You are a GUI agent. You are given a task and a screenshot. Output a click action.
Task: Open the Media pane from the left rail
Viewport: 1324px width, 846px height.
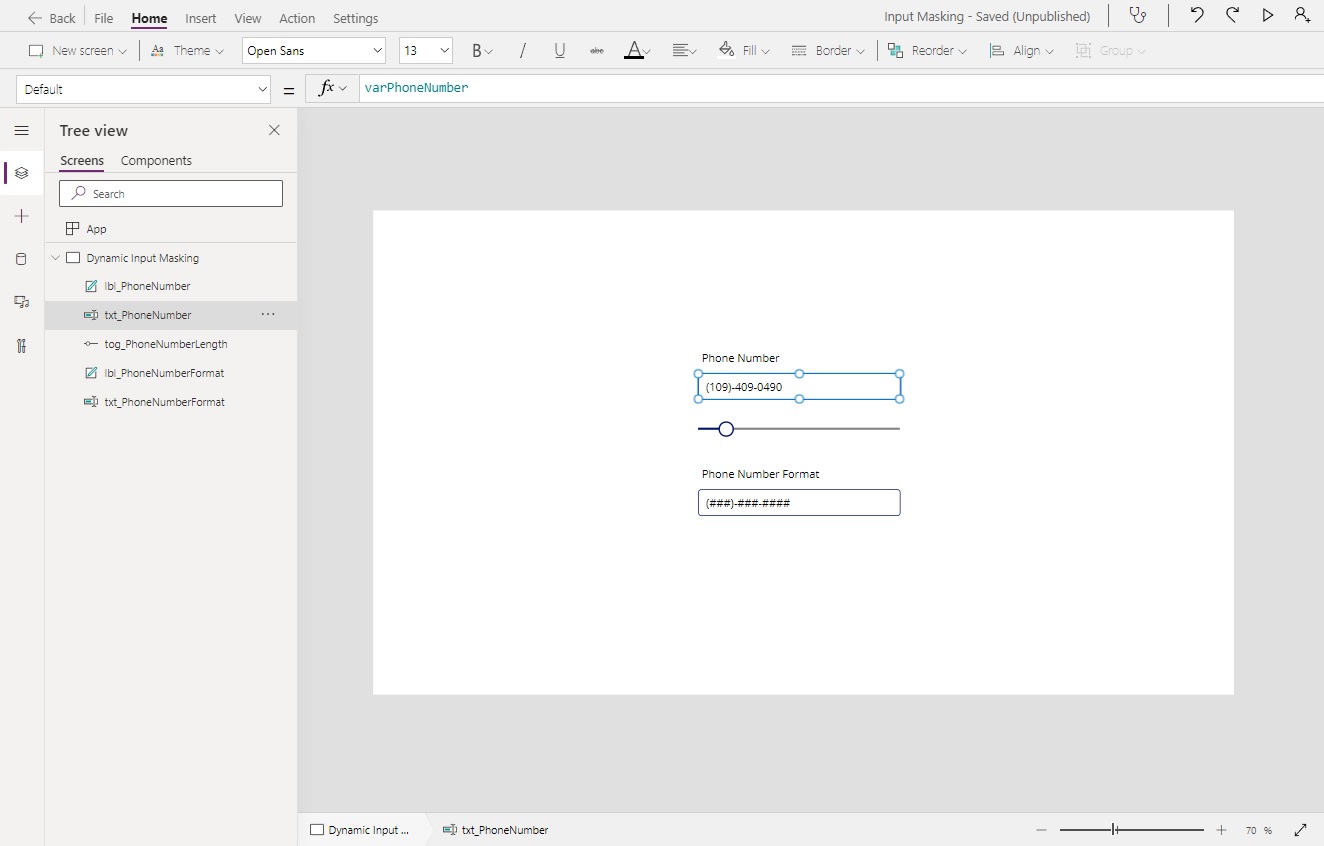point(22,302)
